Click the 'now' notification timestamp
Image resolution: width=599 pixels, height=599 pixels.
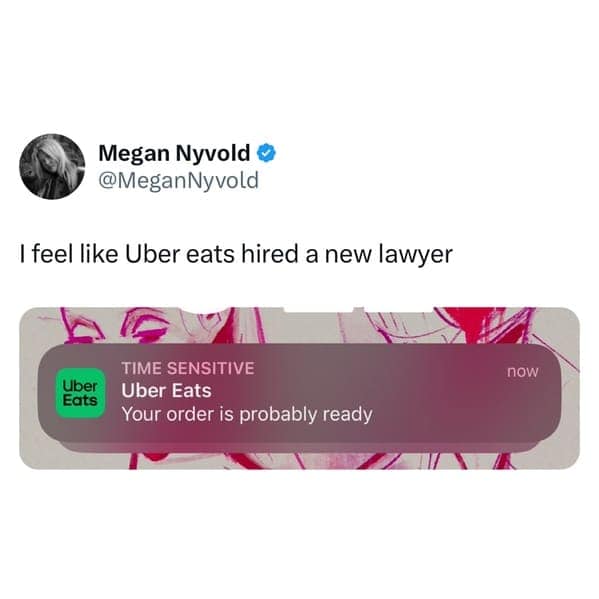click(523, 371)
